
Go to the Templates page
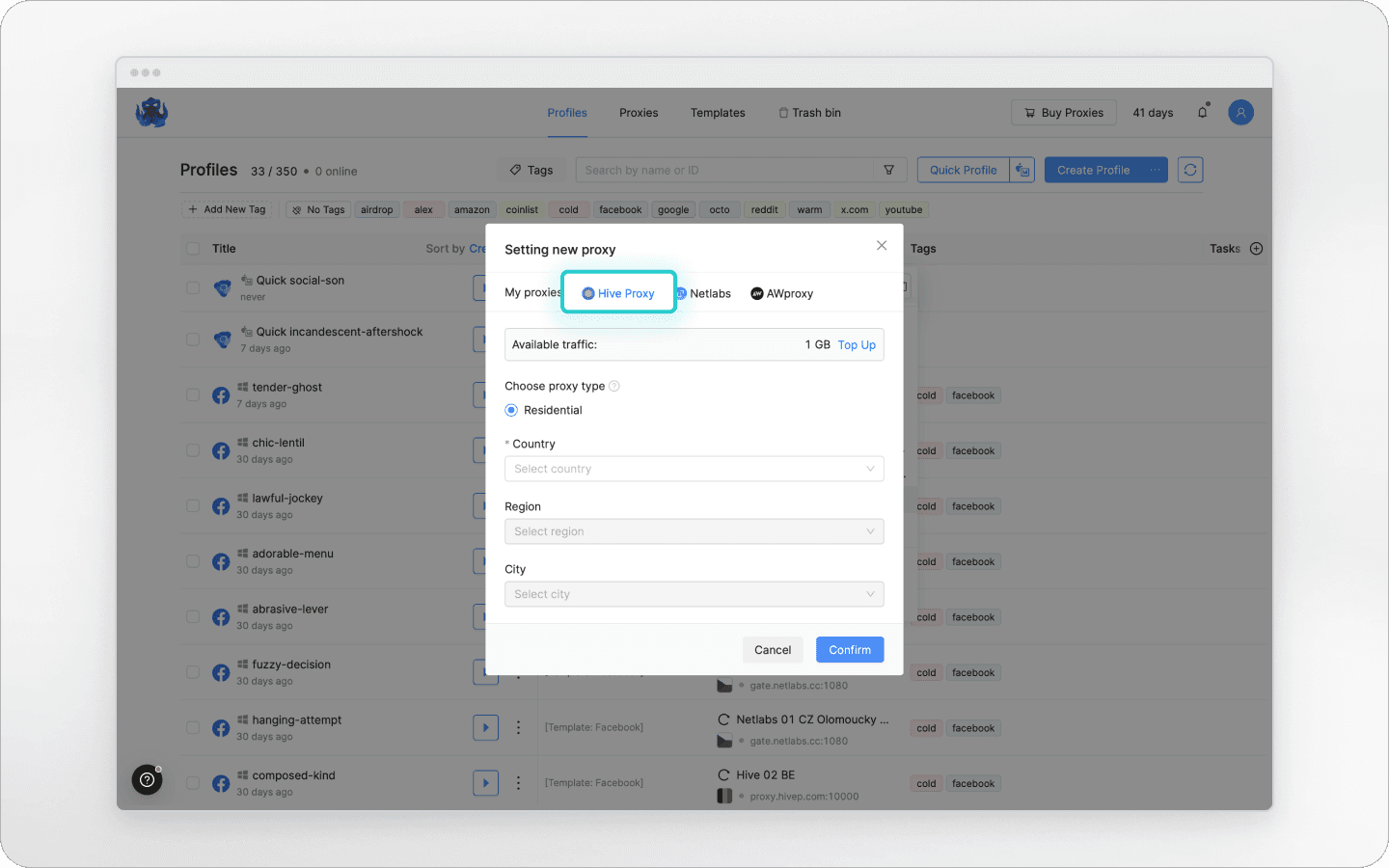click(x=718, y=113)
